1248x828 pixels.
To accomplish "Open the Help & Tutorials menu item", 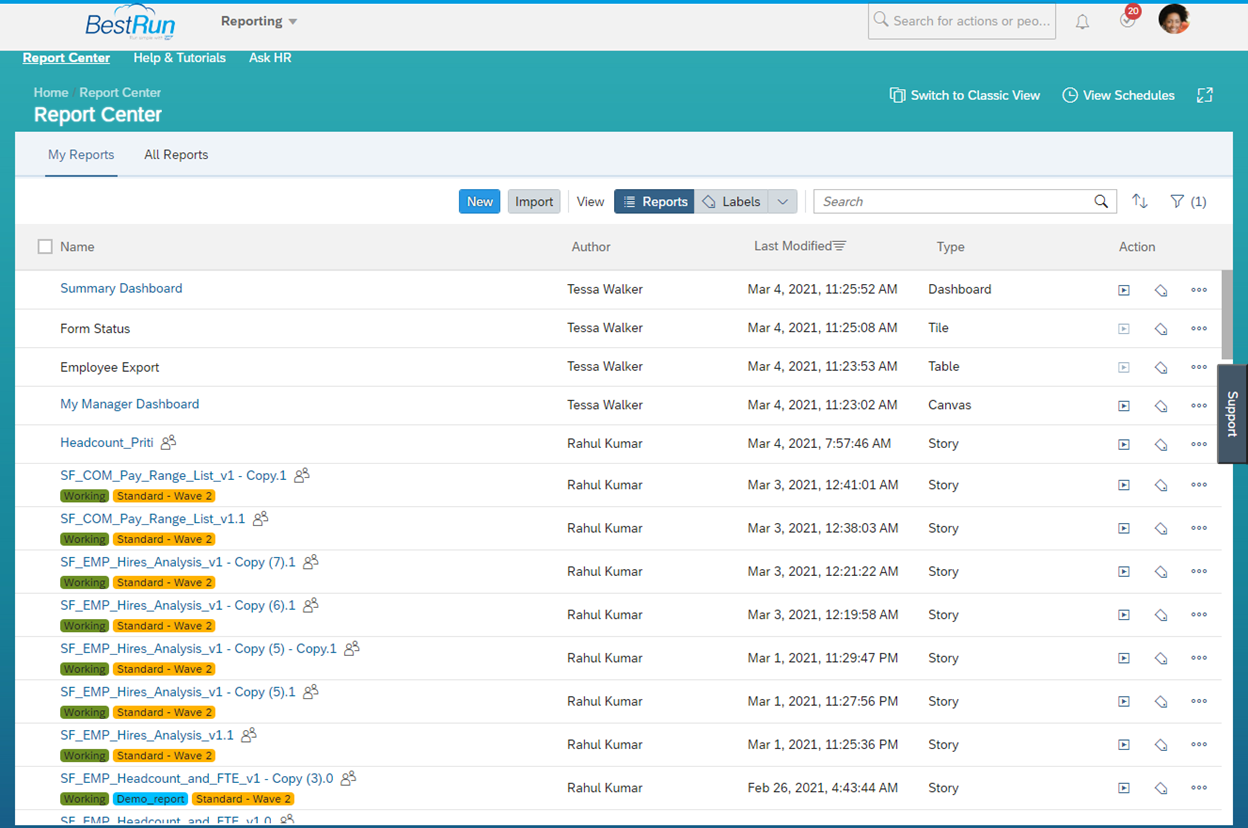I will click(179, 58).
